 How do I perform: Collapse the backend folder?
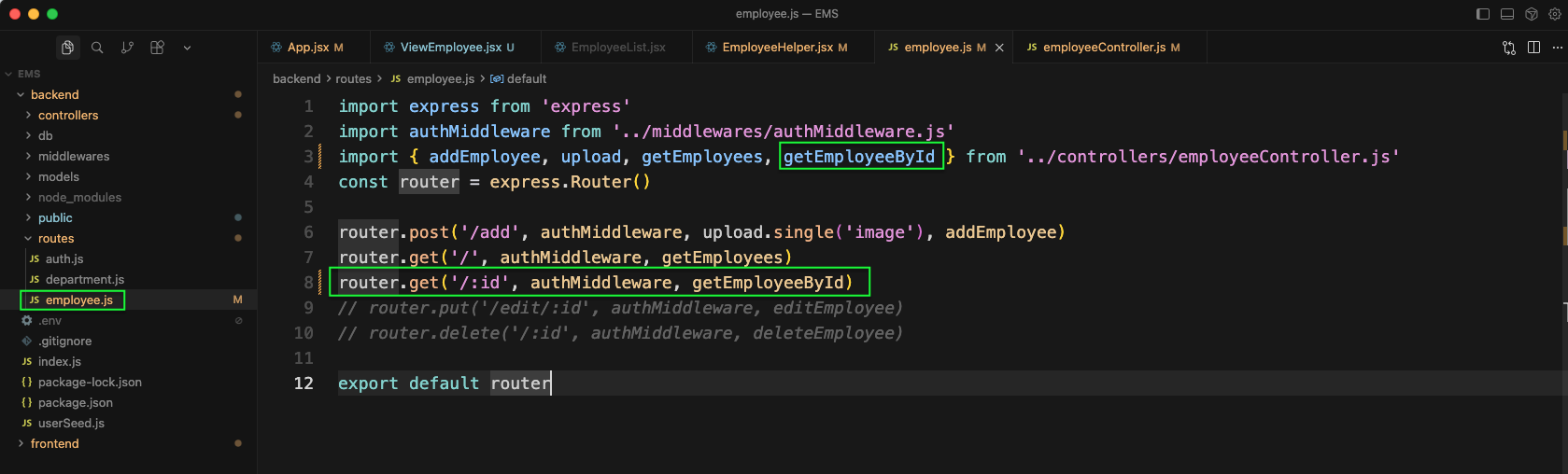(x=54, y=95)
